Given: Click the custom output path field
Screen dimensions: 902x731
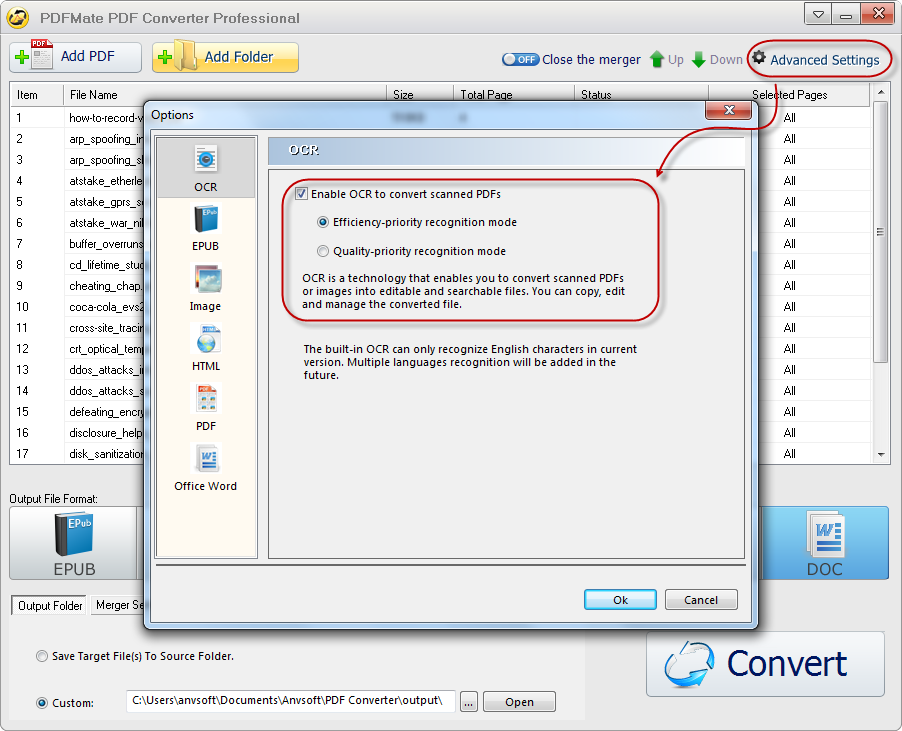Looking at the screenshot, I should pyautogui.click(x=291, y=701).
